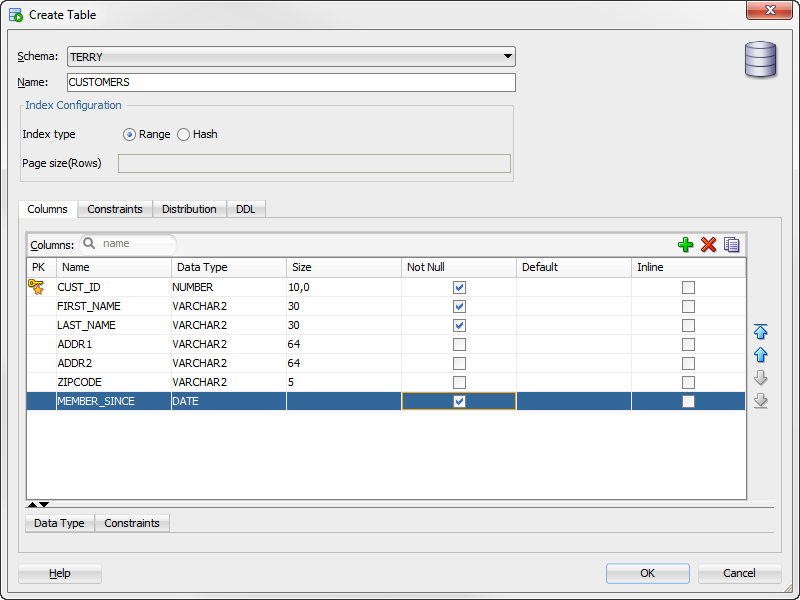This screenshot has height=600, width=800.
Task: Click the Not Null column header
Action: point(459,267)
